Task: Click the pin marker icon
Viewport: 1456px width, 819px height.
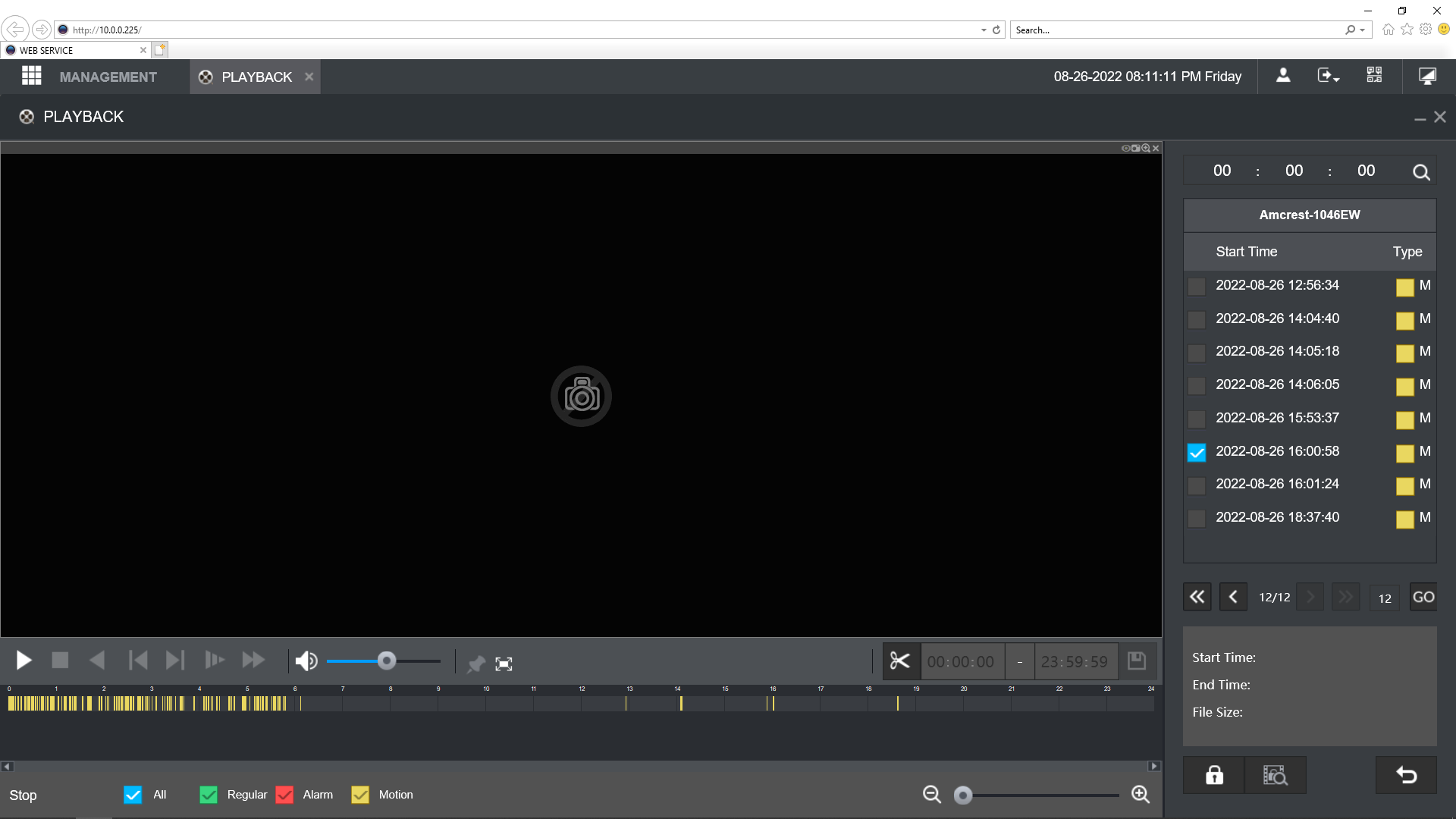Action: coord(475,664)
